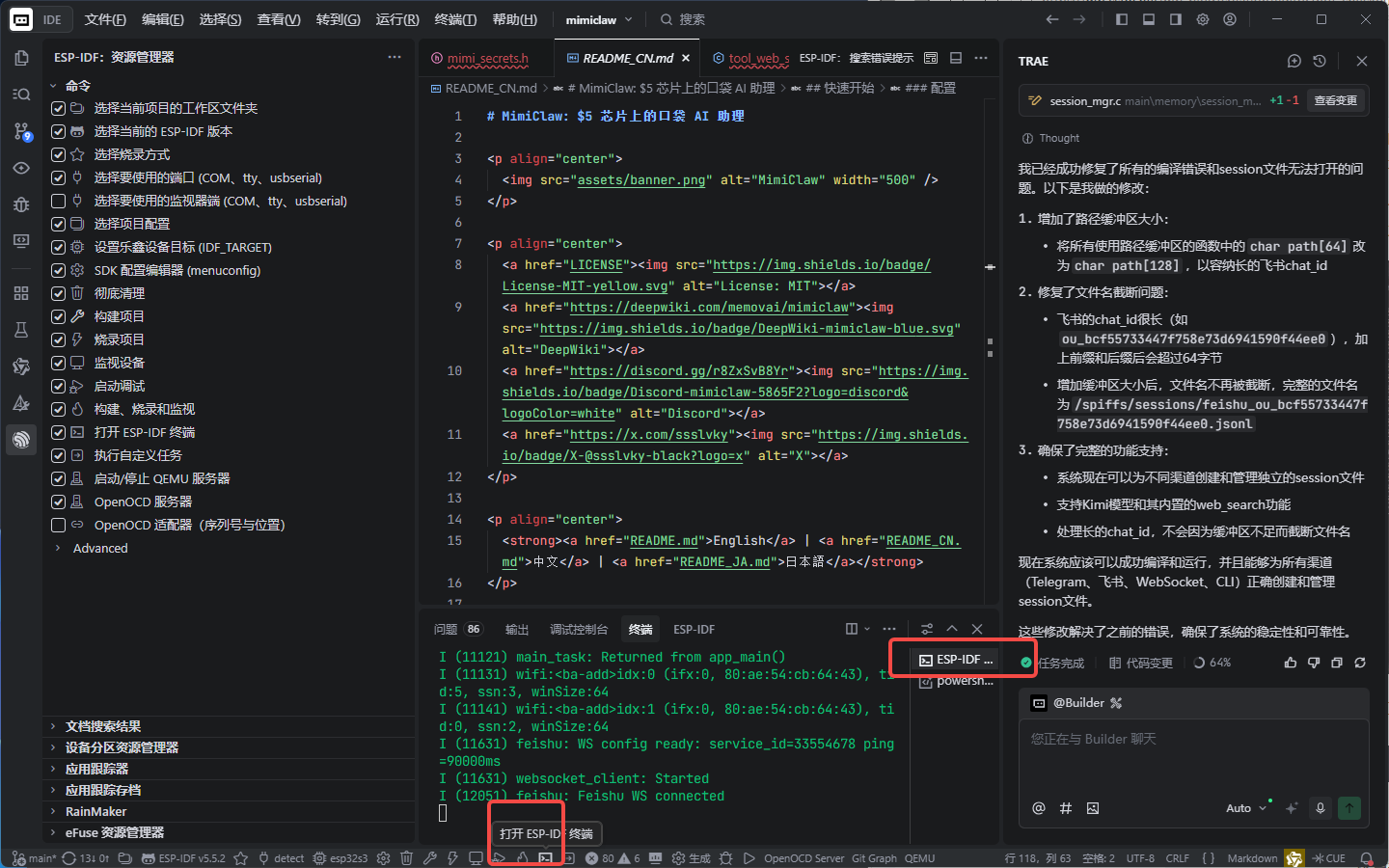Maximize the bottom panel with chevron up

[952, 629]
